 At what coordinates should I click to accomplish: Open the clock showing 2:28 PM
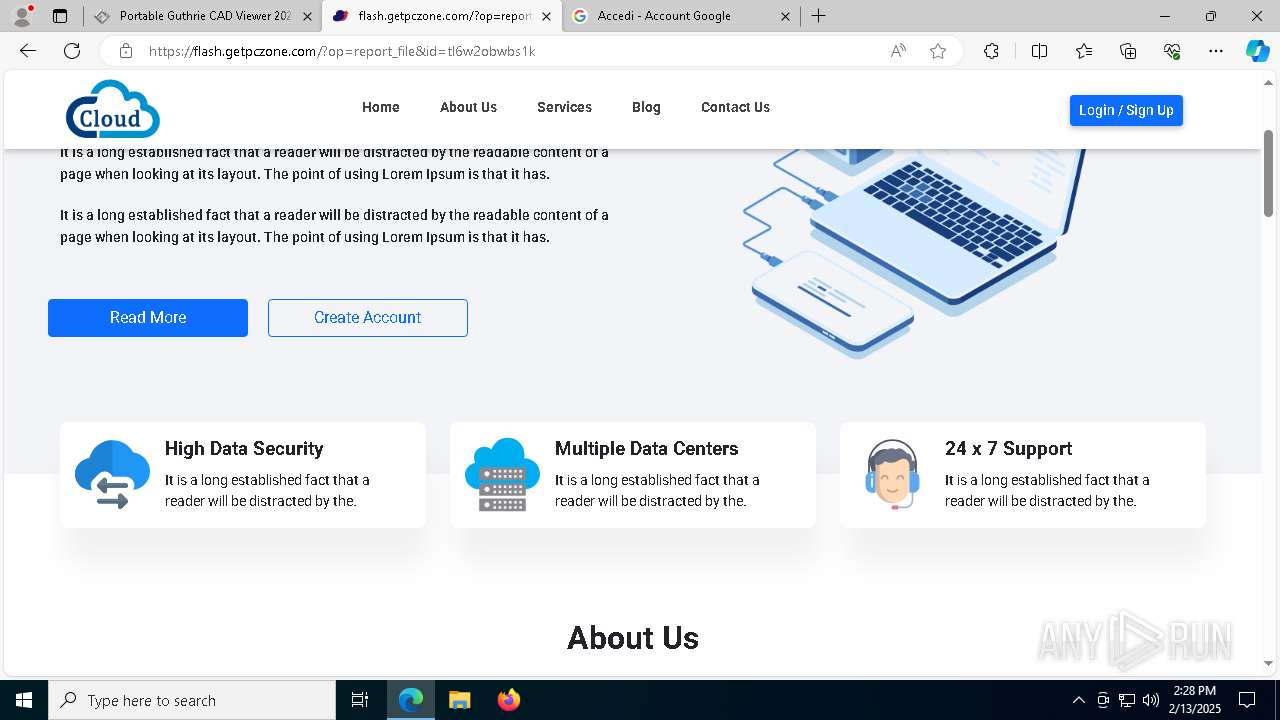pyautogui.click(x=1196, y=700)
